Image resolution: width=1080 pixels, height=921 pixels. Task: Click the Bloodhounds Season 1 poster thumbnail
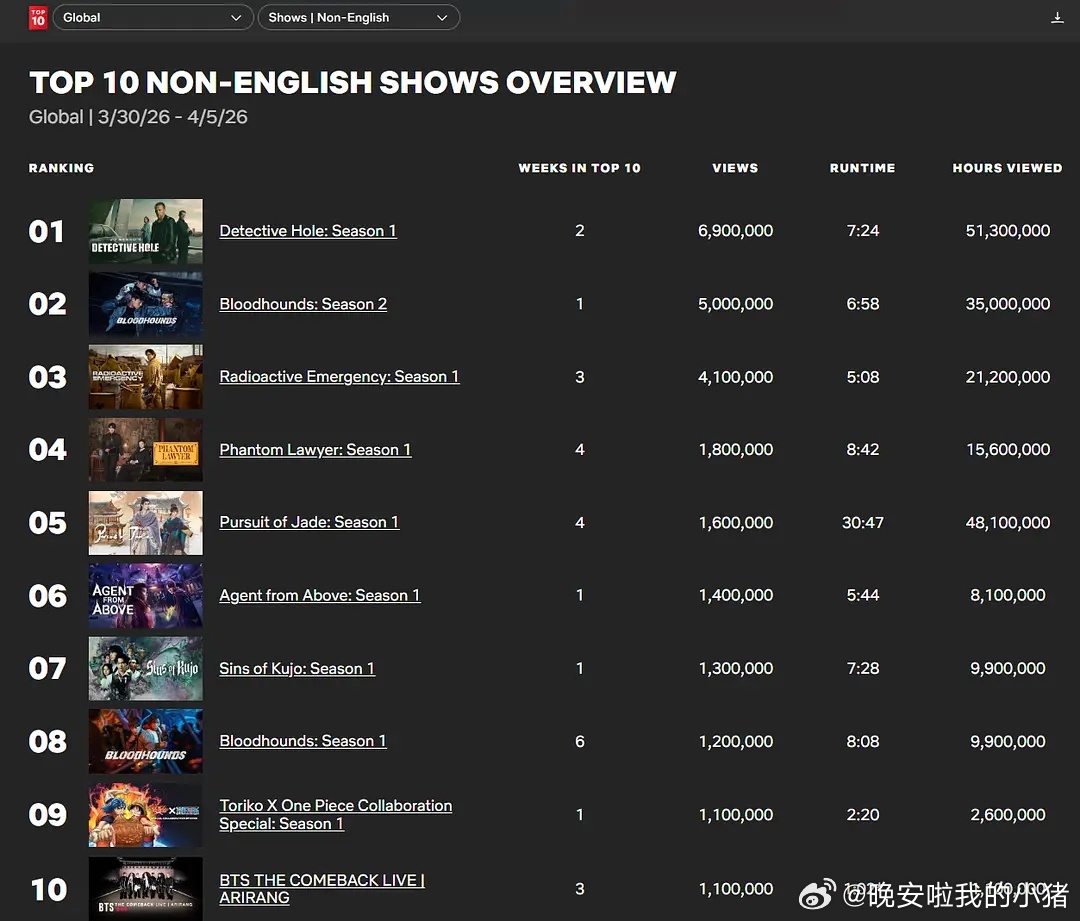pyautogui.click(x=145, y=741)
